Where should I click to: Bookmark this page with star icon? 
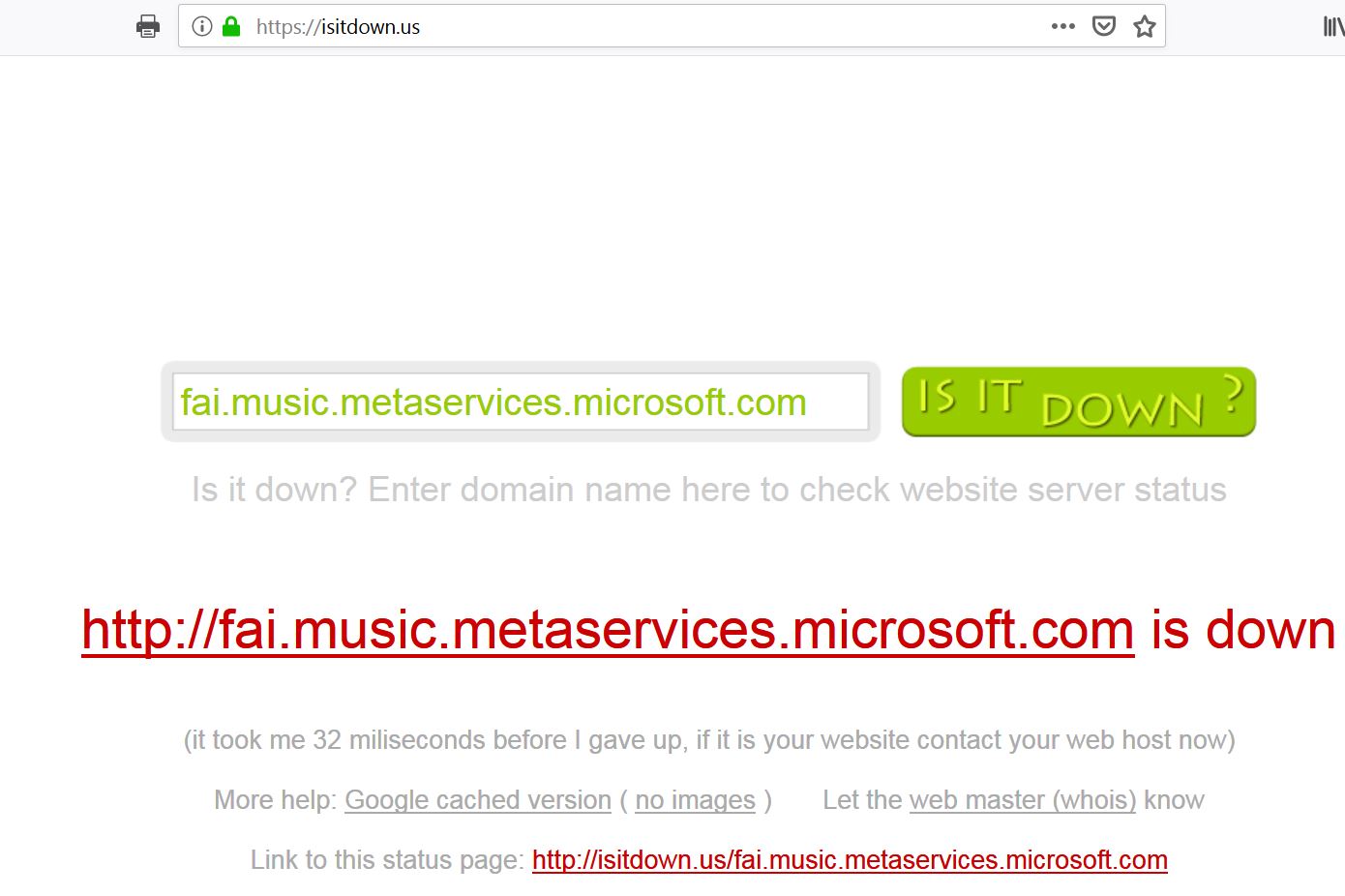[1145, 26]
